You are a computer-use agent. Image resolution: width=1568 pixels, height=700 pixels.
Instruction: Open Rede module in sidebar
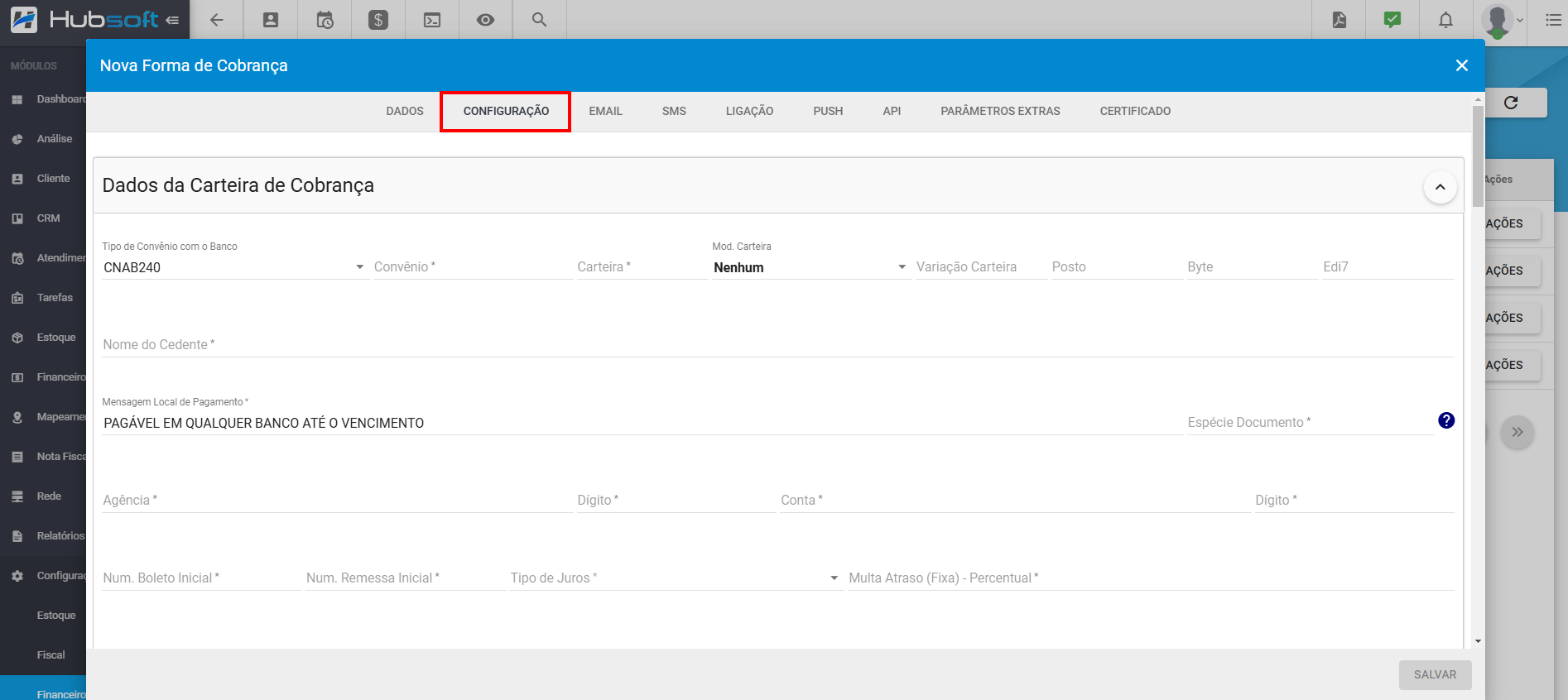(x=43, y=496)
